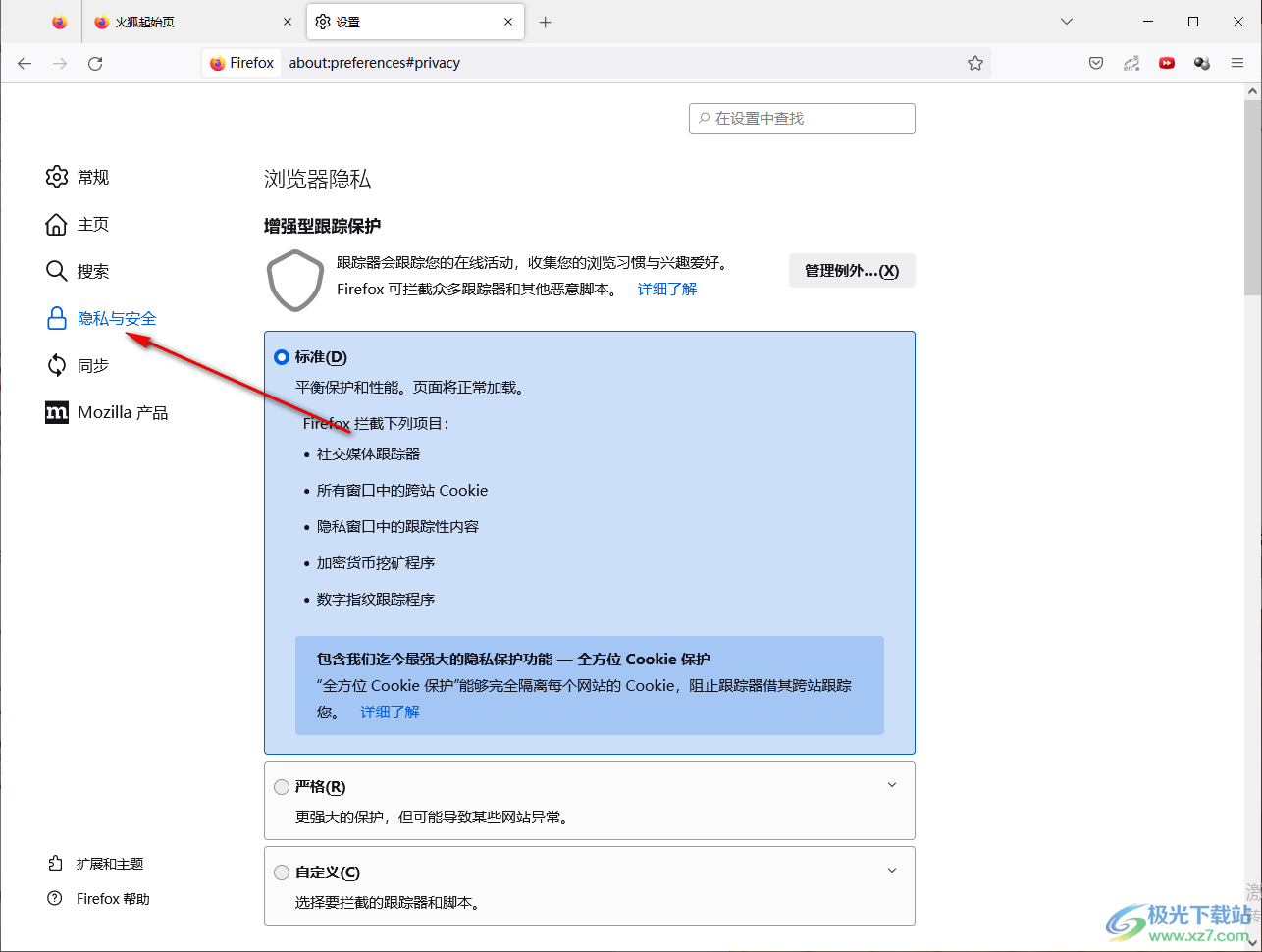Expand the 自定义 section chevron

tap(892, 871)
